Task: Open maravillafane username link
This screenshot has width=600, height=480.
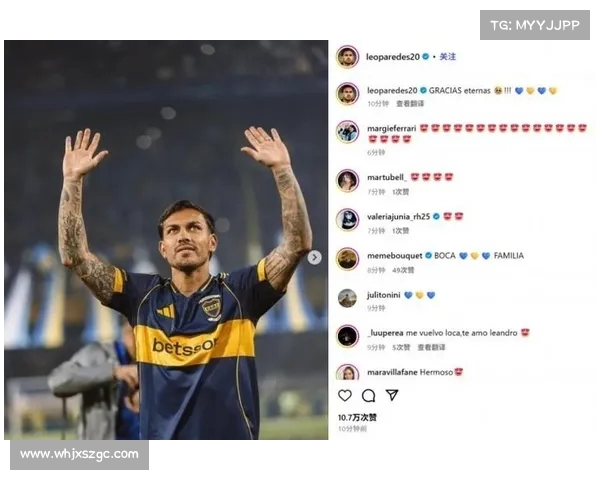Action: click(392, 372)
